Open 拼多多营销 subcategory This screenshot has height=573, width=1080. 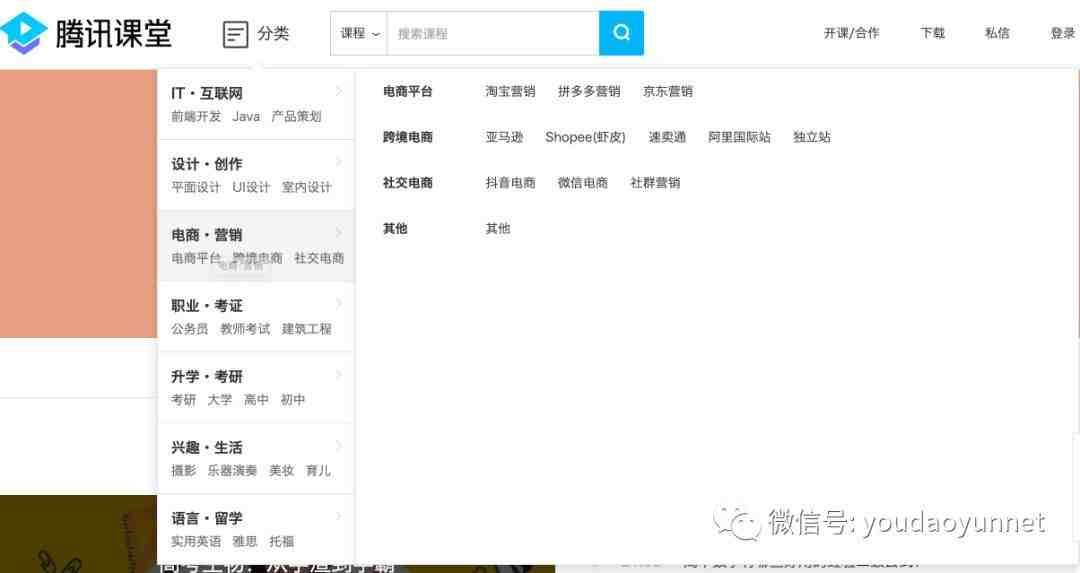pyautogui.click(x=589, y=92)
